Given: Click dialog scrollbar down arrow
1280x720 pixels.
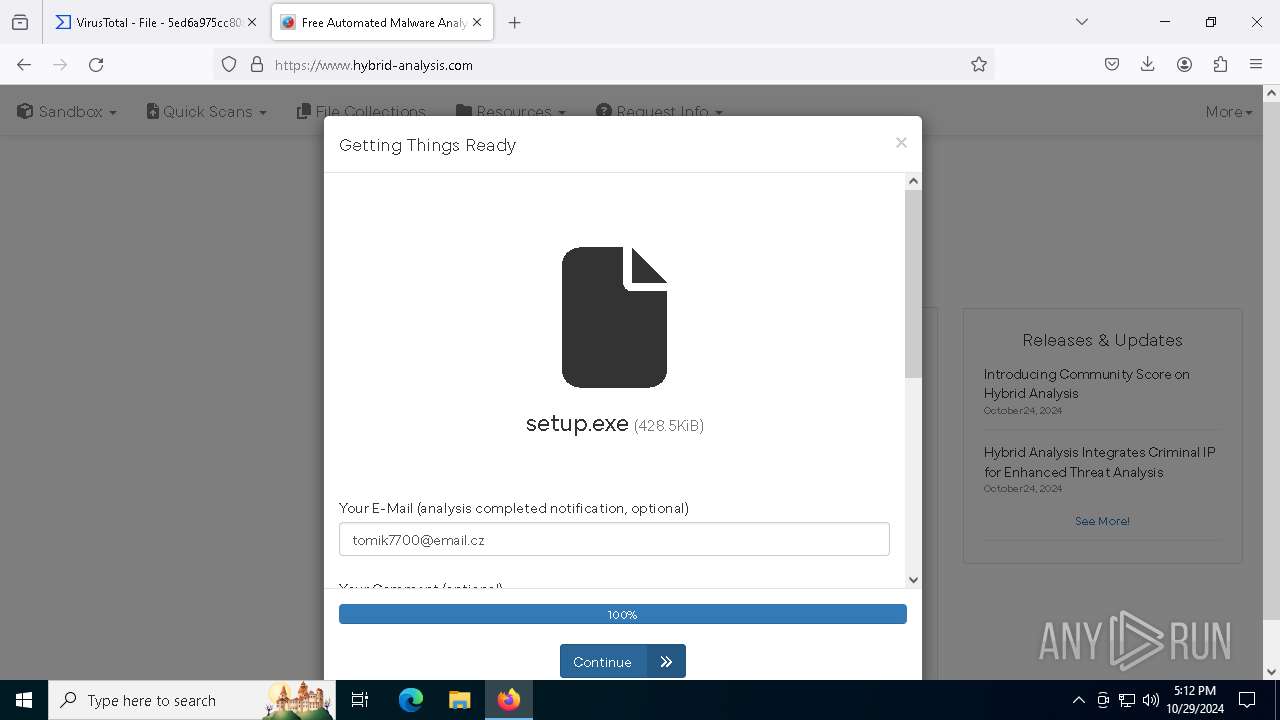Looking at the screenshot, I should (x=913, y=580).
